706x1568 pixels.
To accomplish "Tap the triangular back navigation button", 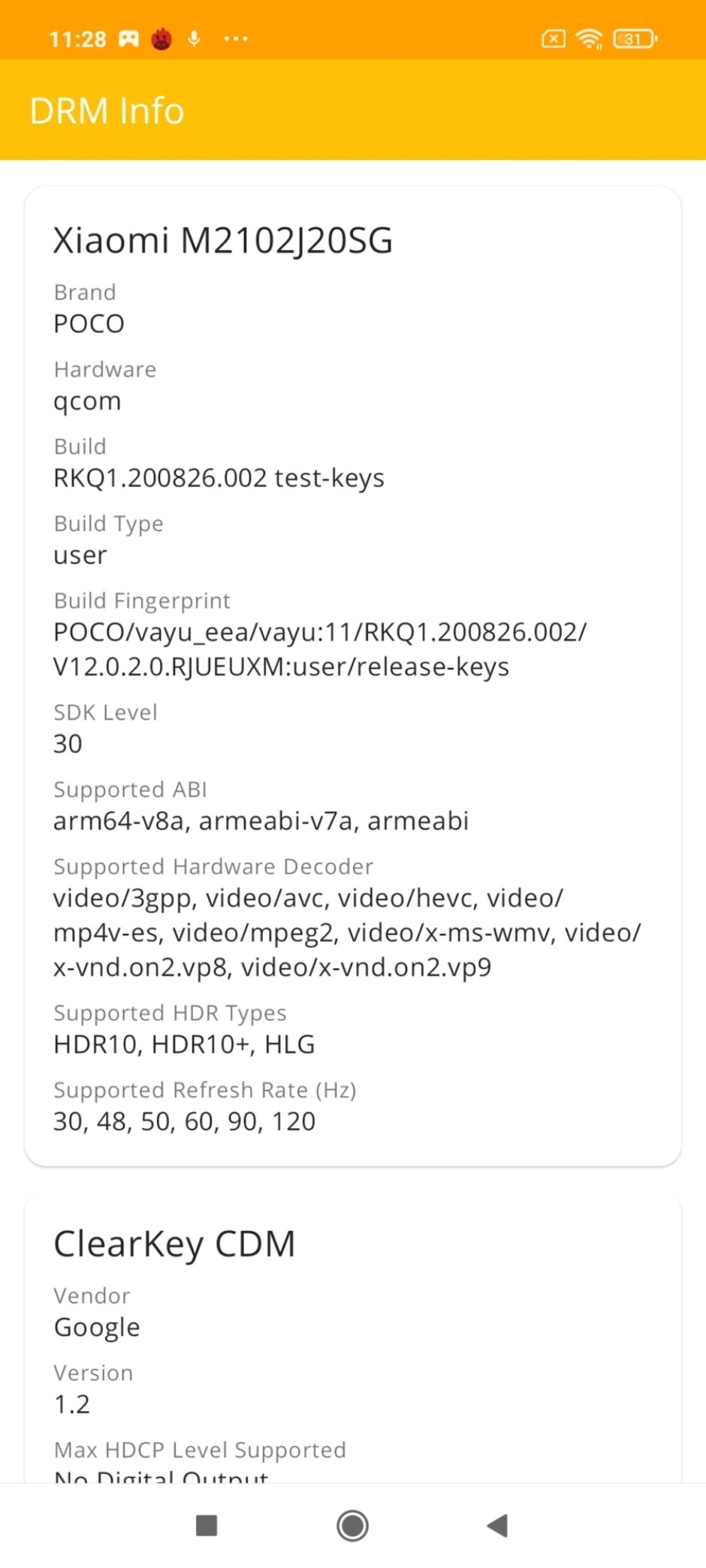I will point(497,1525).
